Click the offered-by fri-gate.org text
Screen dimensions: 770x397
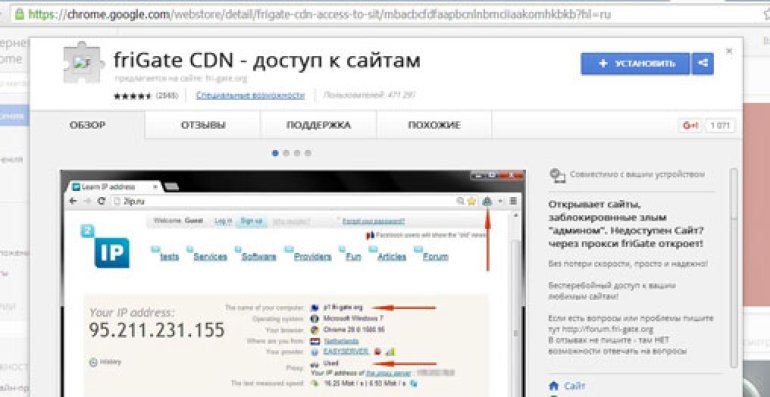(x=181, y=78)
